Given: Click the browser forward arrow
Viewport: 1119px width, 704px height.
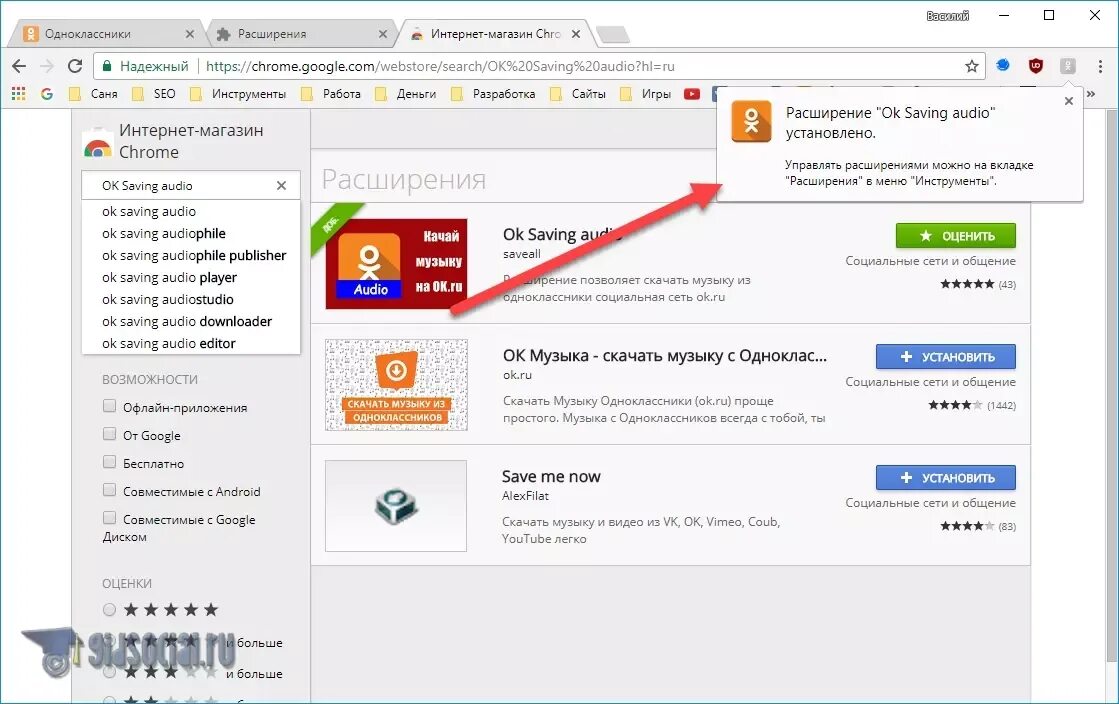Looking at the screenshot, I should click(x=47, y=66).
